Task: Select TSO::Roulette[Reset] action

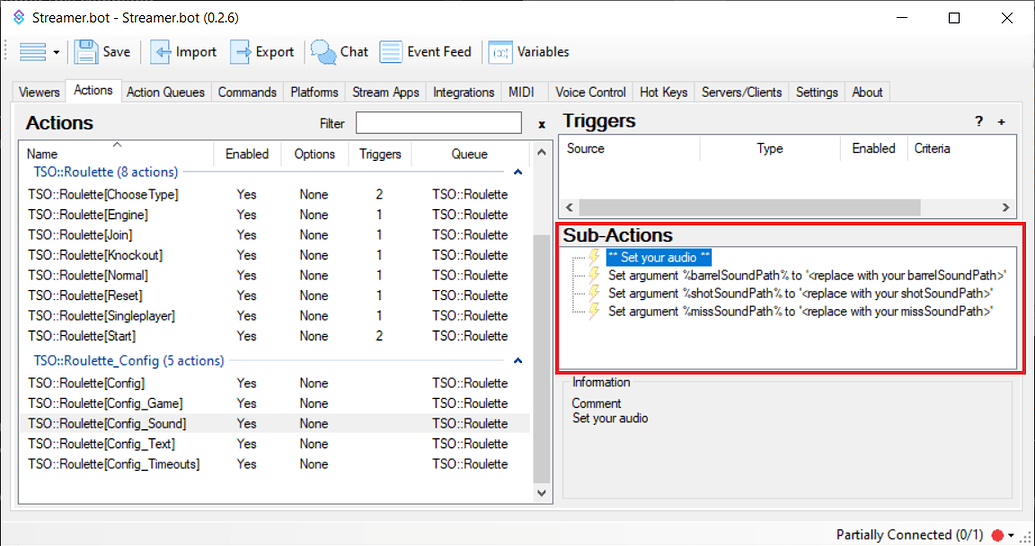Action: (x=275, y=296)
